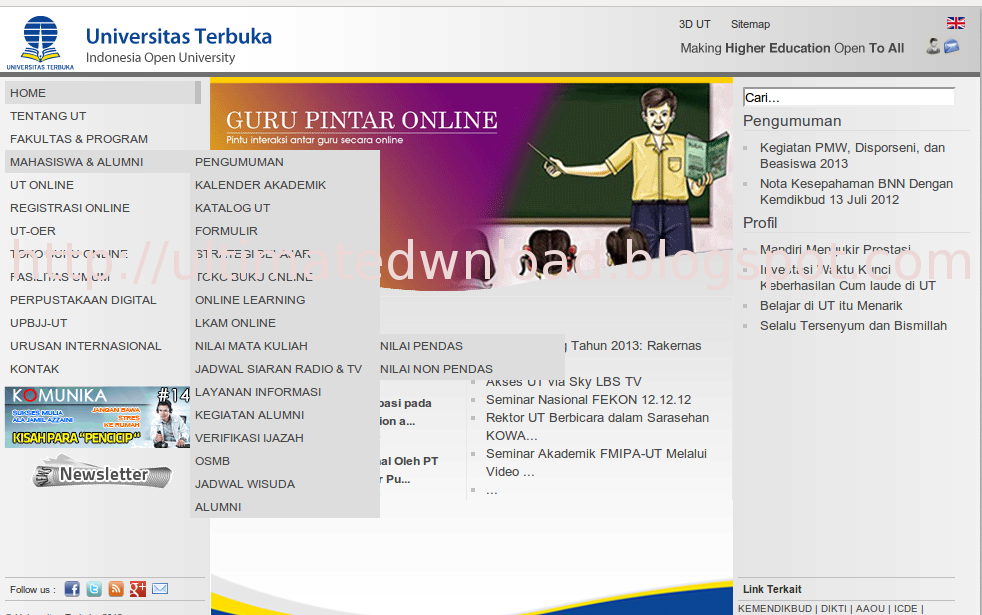Switch language with the UK flag icon
The image size is (982, 615).
pyautogui.click(x=955, y=23)
